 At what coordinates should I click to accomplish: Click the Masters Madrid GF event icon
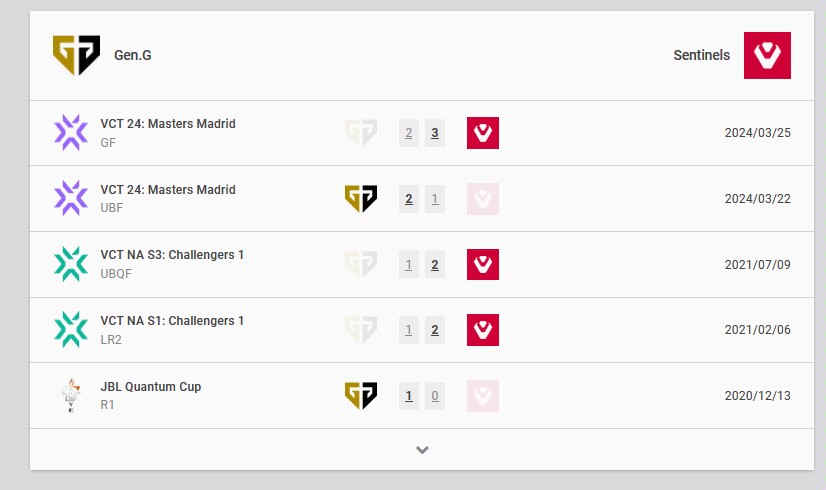[71, 133]
